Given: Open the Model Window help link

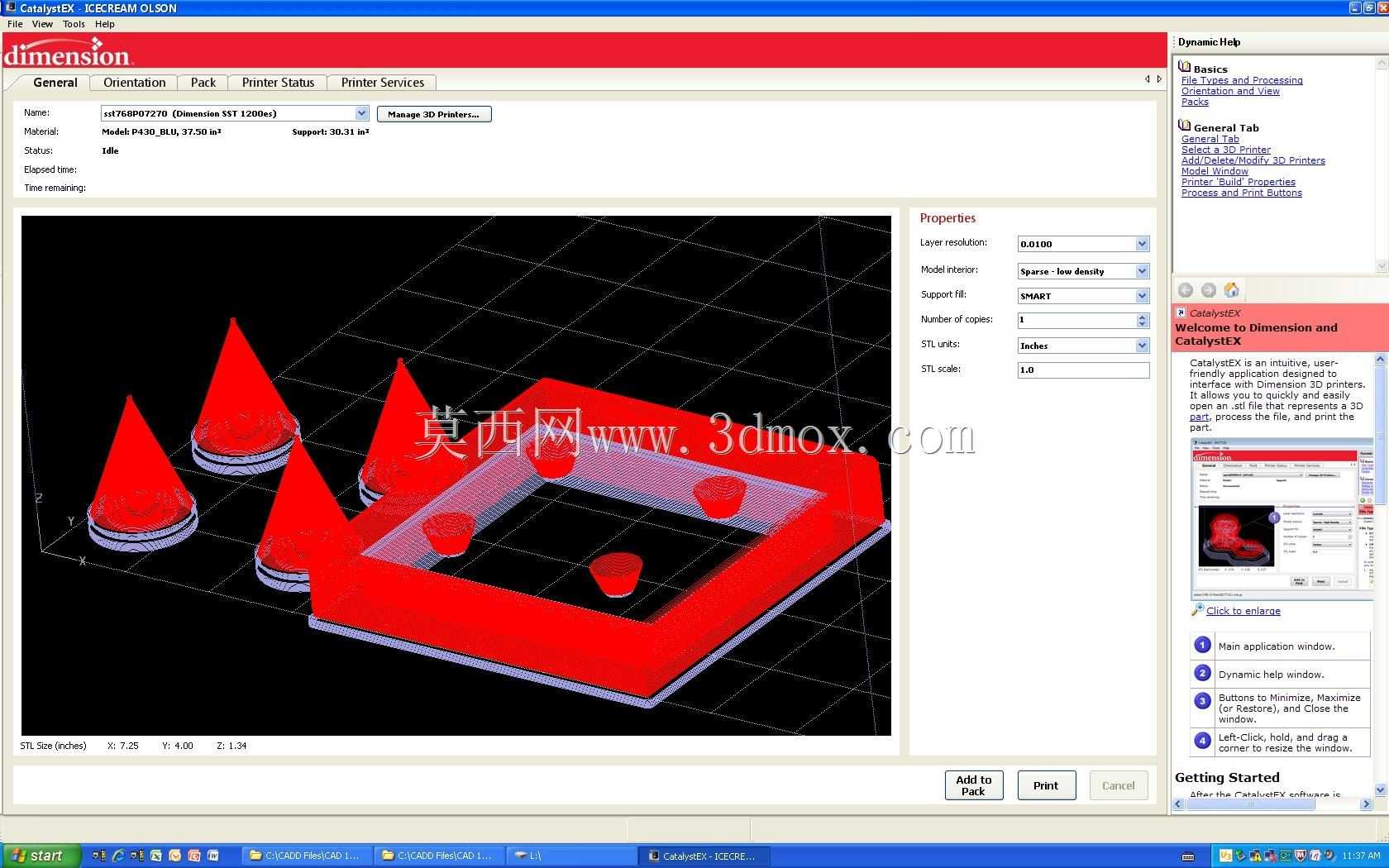Looking at the screenshot, I should [x=1215, y=171].
